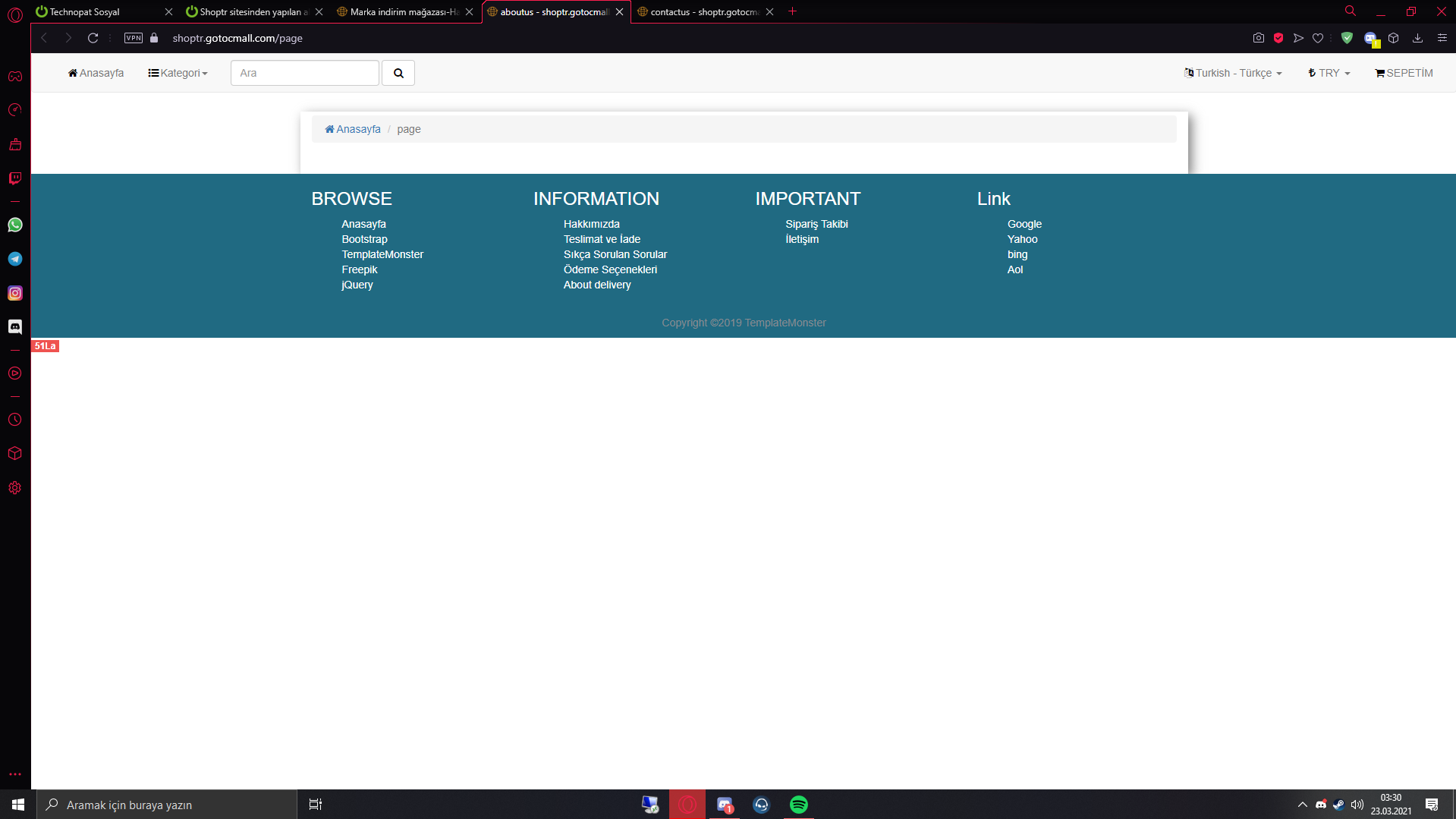This screenshot has height=819, width=1456.
Task: Click bing link in footer
Action: tap(1017, 254)
